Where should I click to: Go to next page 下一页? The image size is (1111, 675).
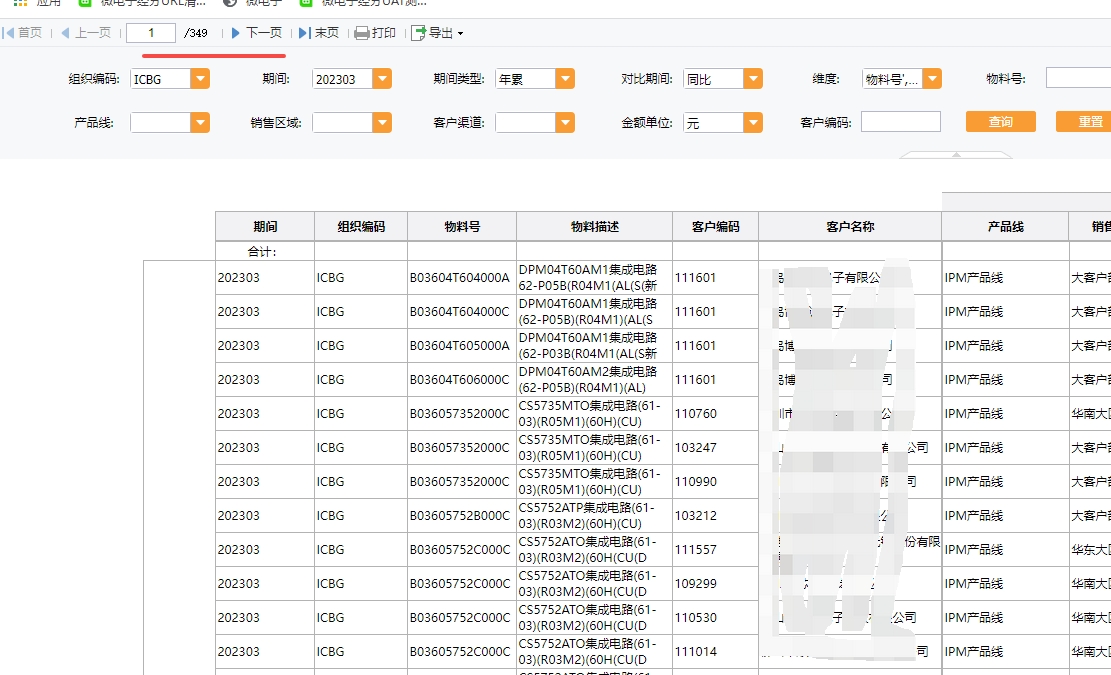[x=256, y=33]
